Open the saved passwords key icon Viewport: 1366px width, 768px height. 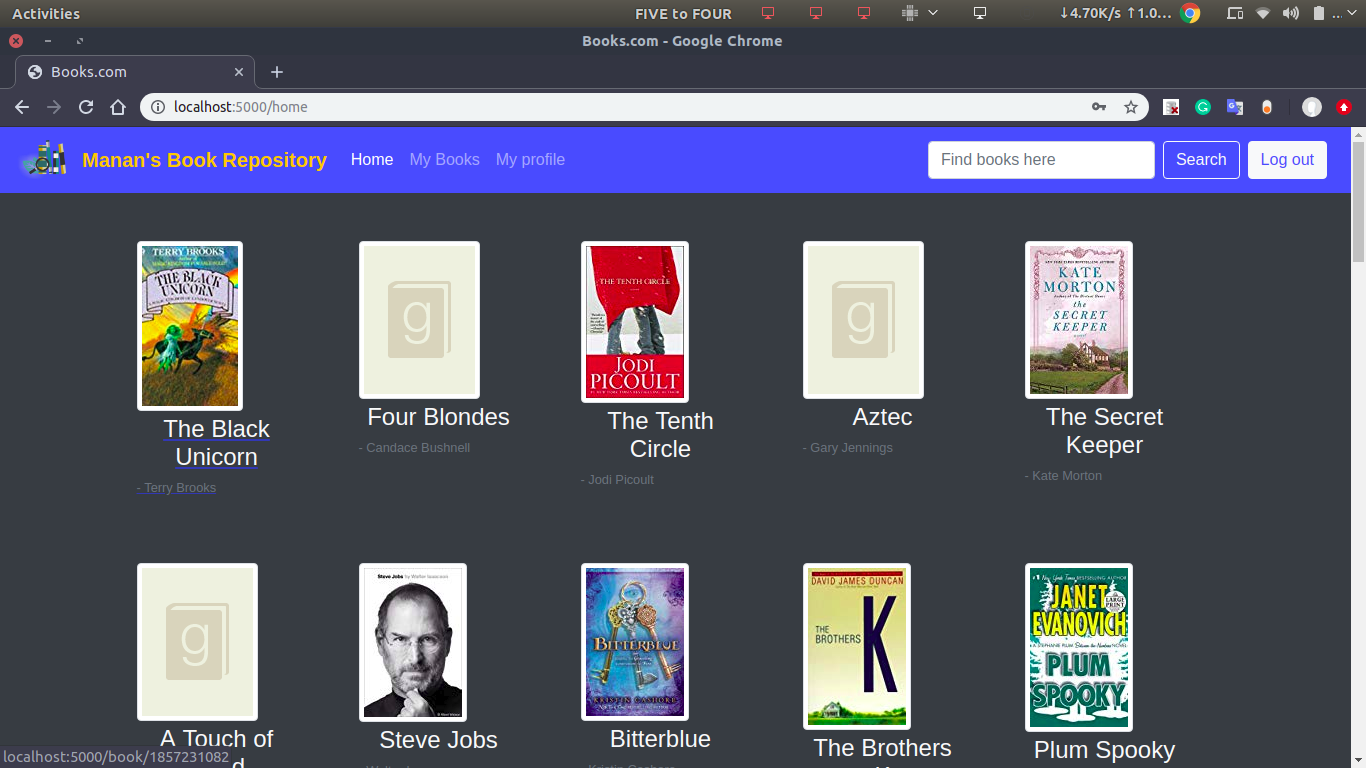tap(1099, 107)
